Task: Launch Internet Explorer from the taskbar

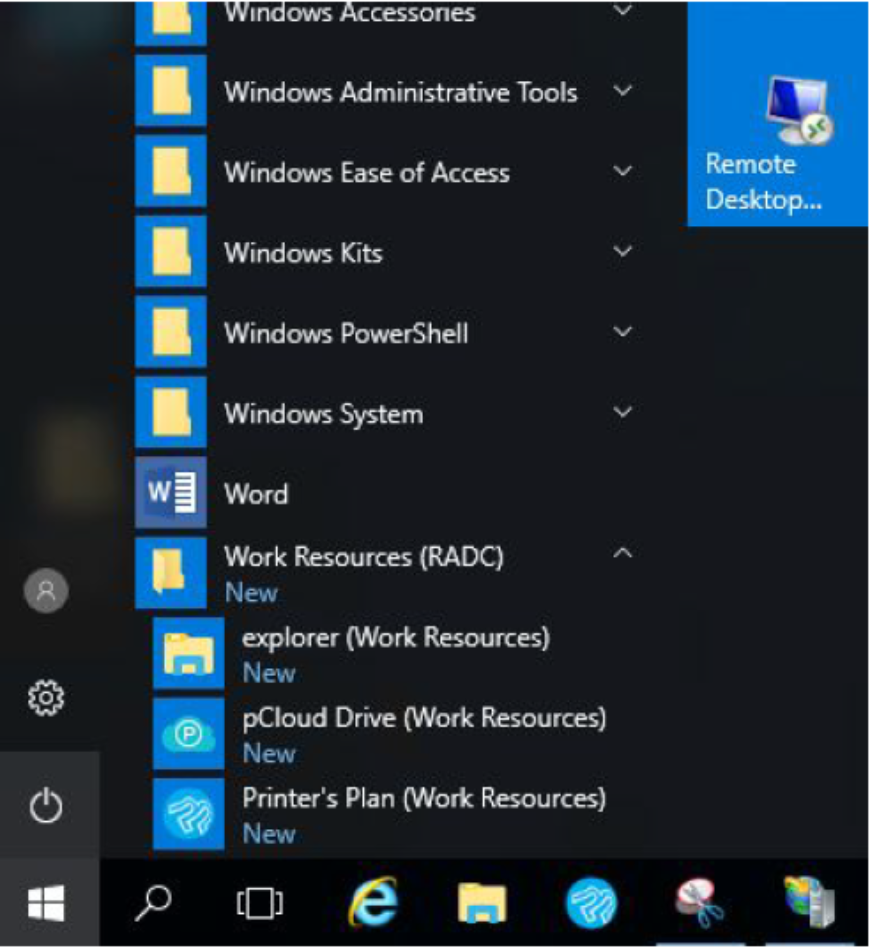Action: pyautogui.click(x=373, y=903)
